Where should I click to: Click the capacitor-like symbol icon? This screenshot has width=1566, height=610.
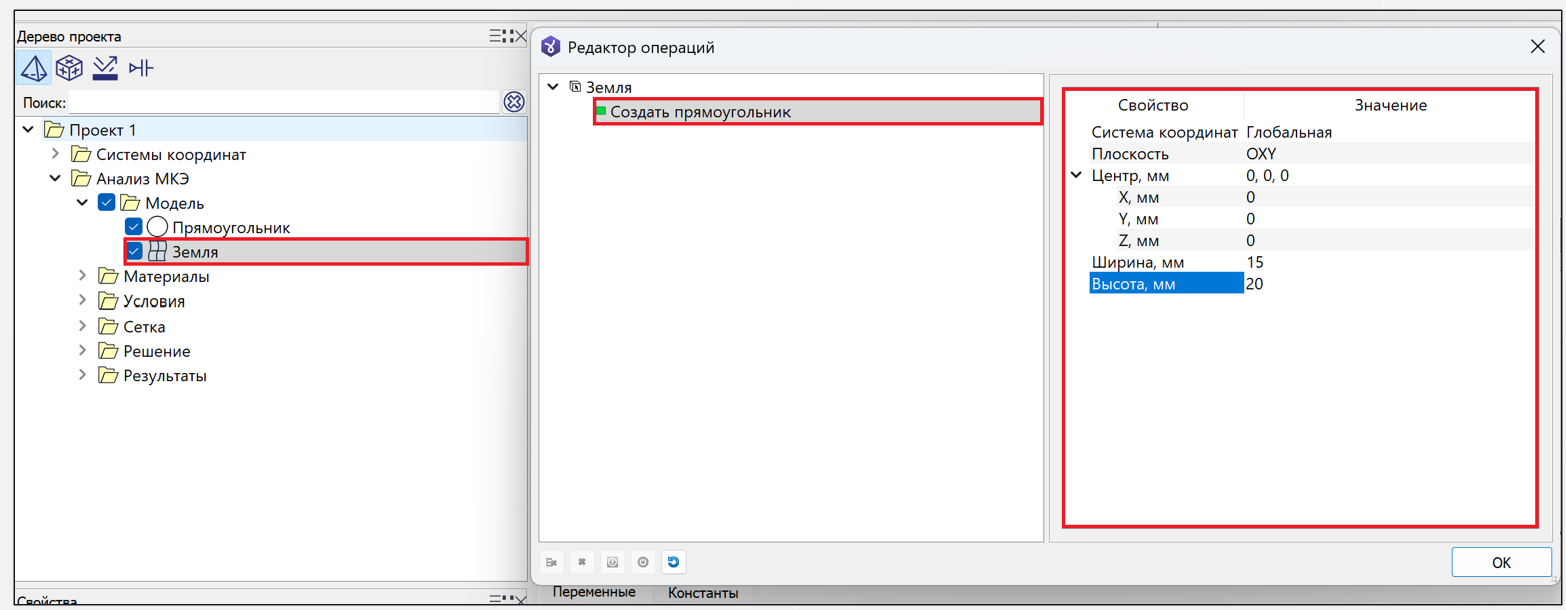[141, 68]
